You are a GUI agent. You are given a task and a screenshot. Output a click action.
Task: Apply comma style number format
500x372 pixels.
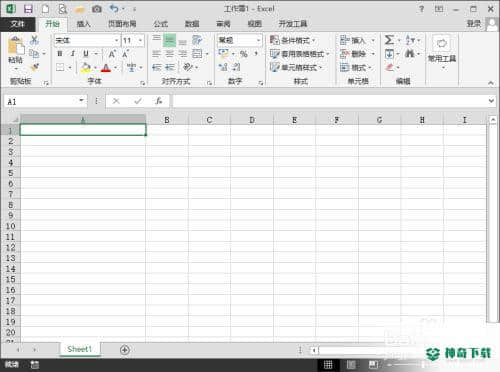click(x=256, y=54)
